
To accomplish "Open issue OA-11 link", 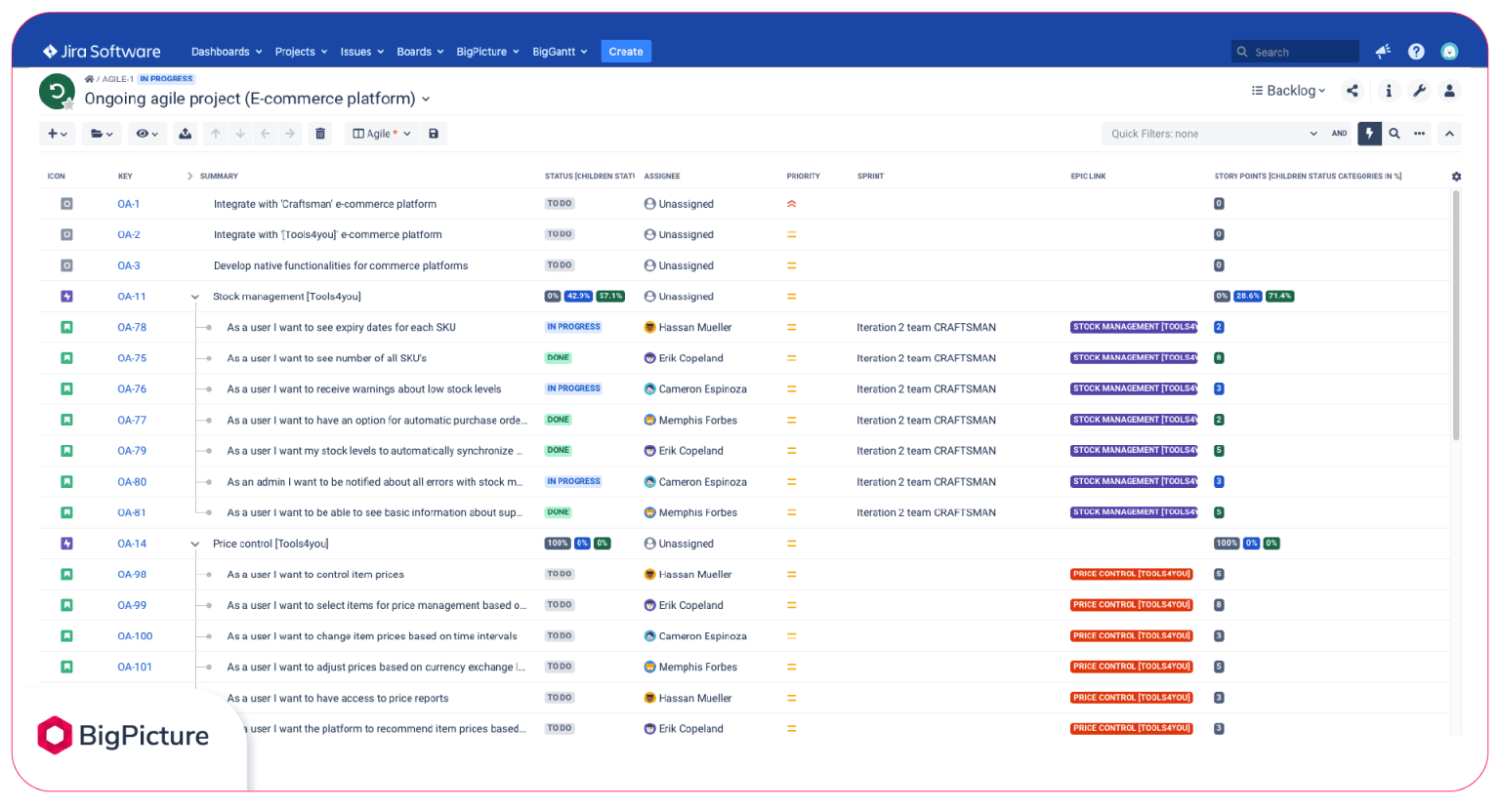I will pos(132,297).
